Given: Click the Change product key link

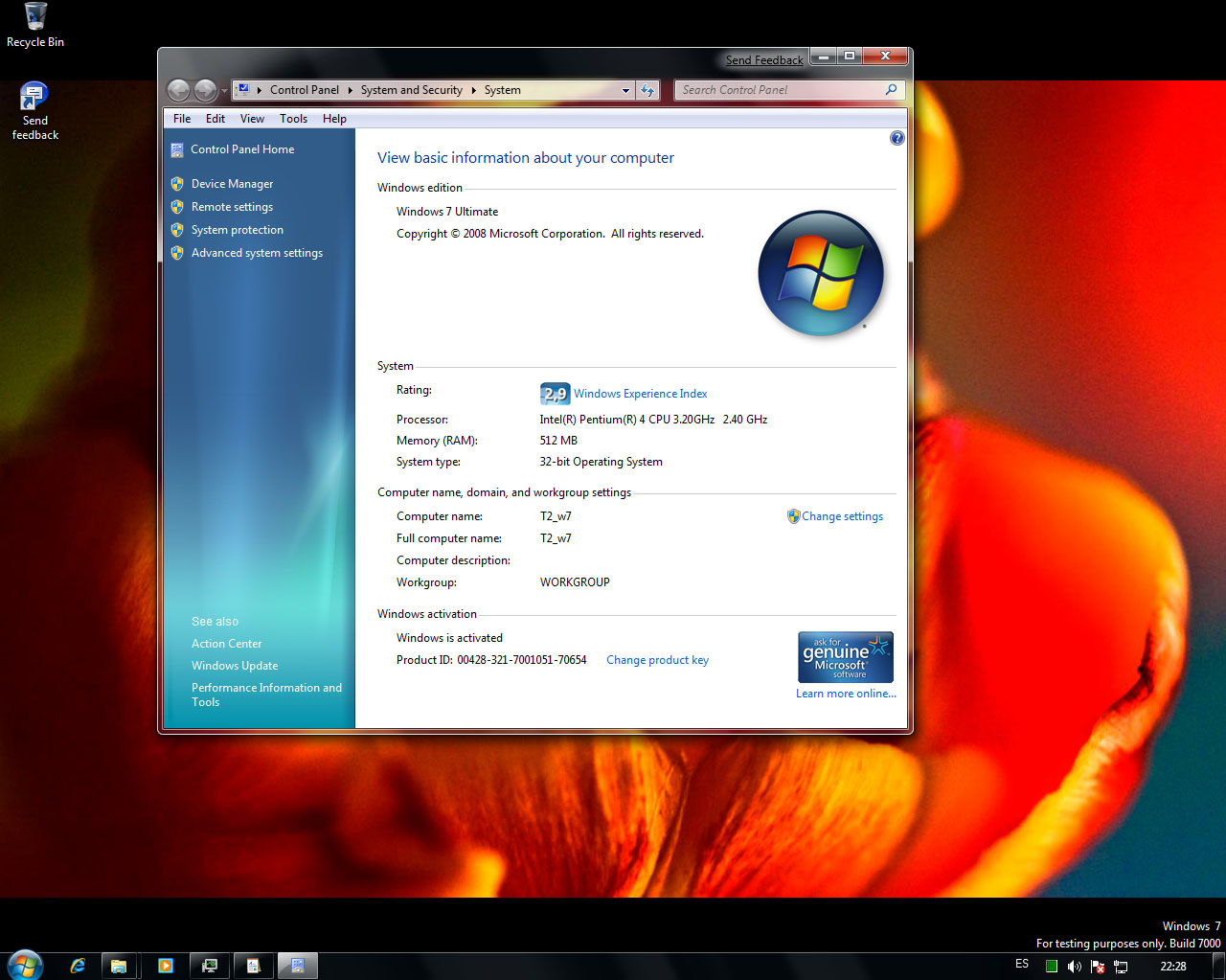Looking at the screenshot, I should [657, 660].
